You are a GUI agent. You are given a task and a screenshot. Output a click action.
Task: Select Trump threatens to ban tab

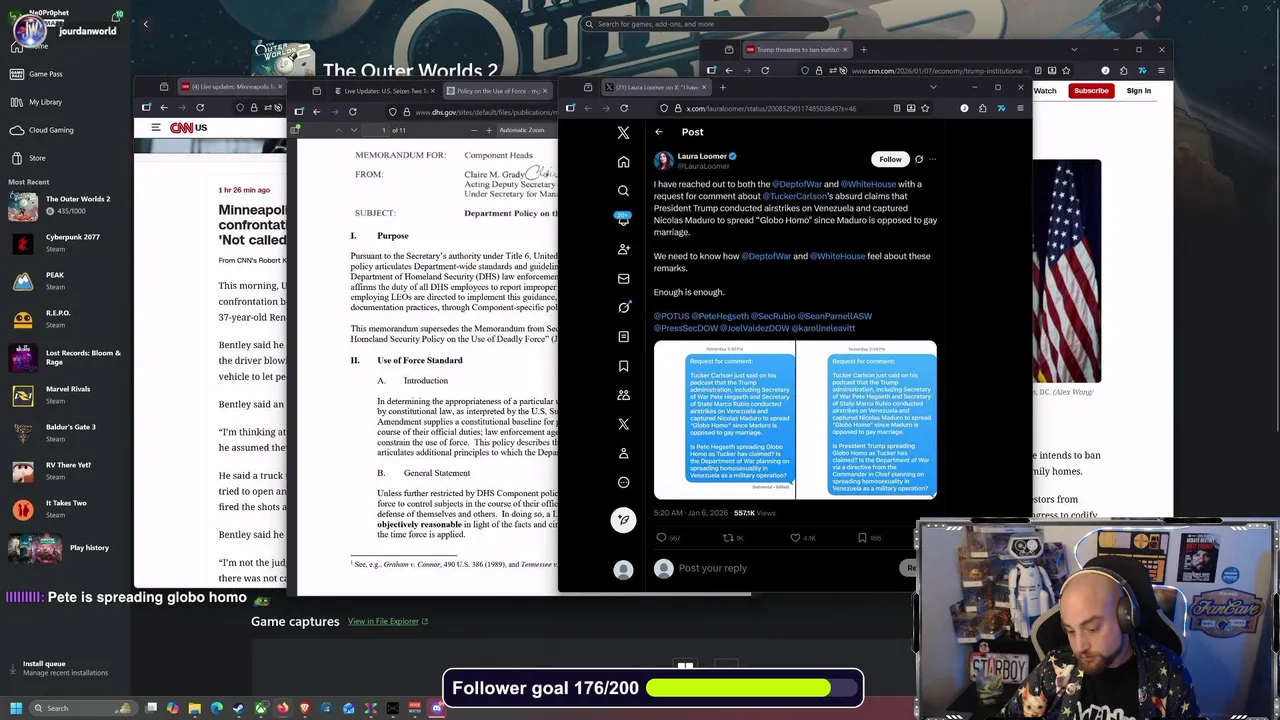(x=797, y=49)
